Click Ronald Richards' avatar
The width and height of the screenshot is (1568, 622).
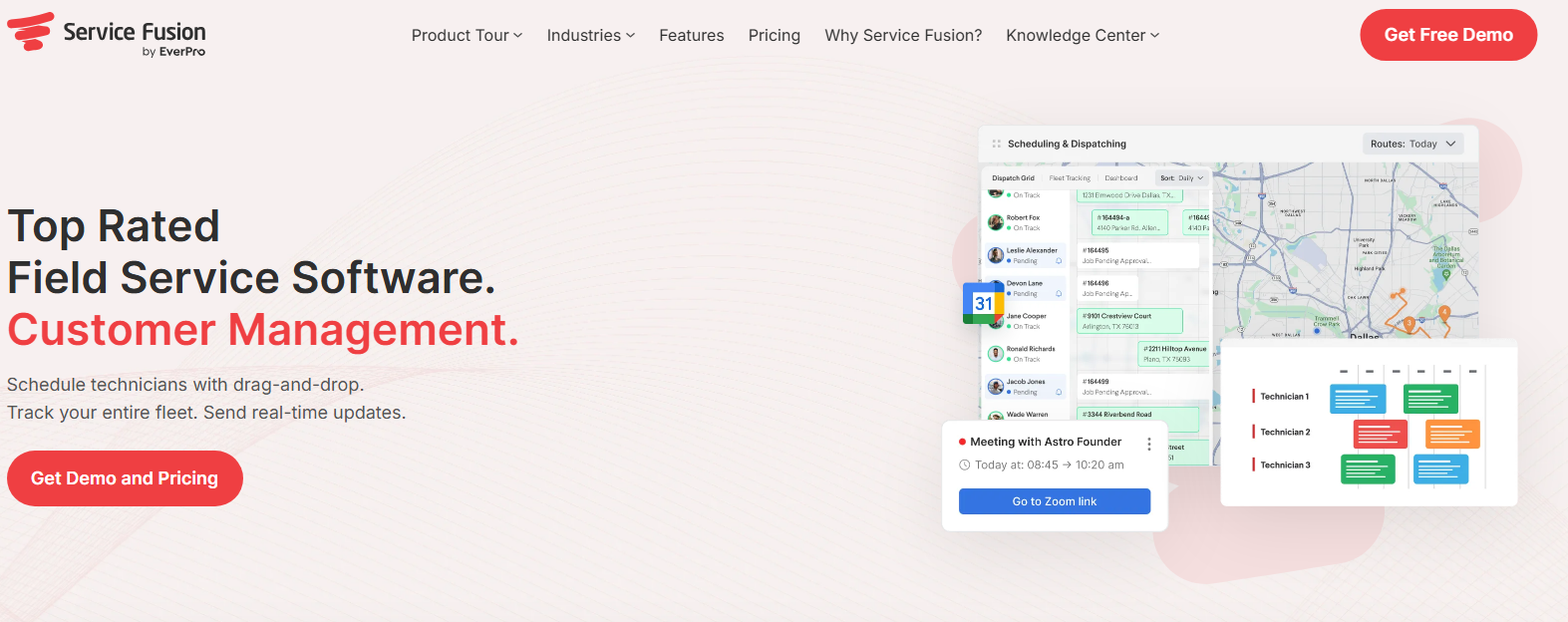pyautogui.click(x=995, y=354)
